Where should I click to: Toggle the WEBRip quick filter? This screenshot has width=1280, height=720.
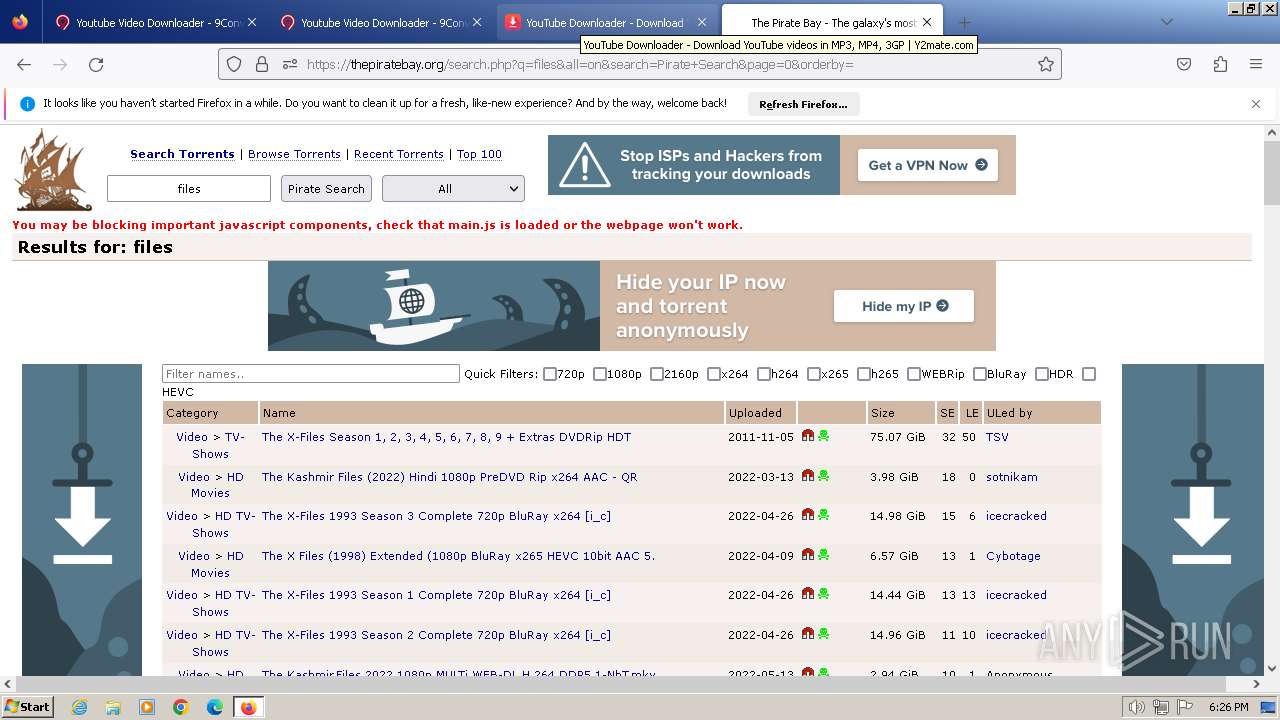tap(914, 374)
